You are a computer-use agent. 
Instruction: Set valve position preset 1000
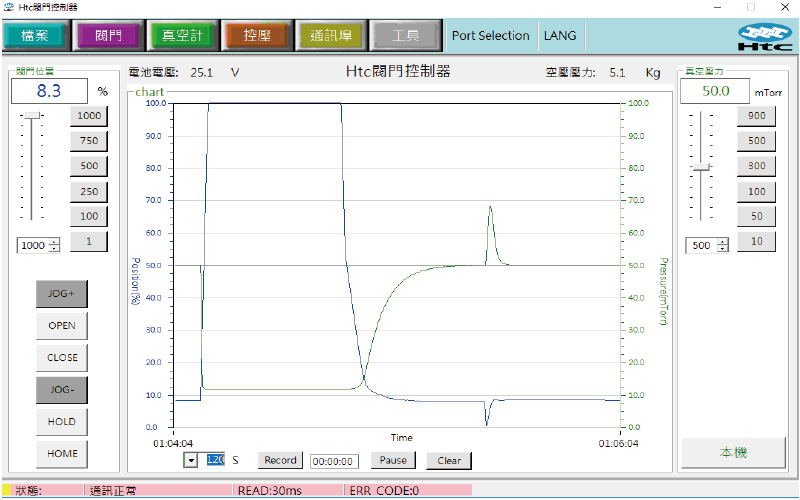tap(89, 116)
